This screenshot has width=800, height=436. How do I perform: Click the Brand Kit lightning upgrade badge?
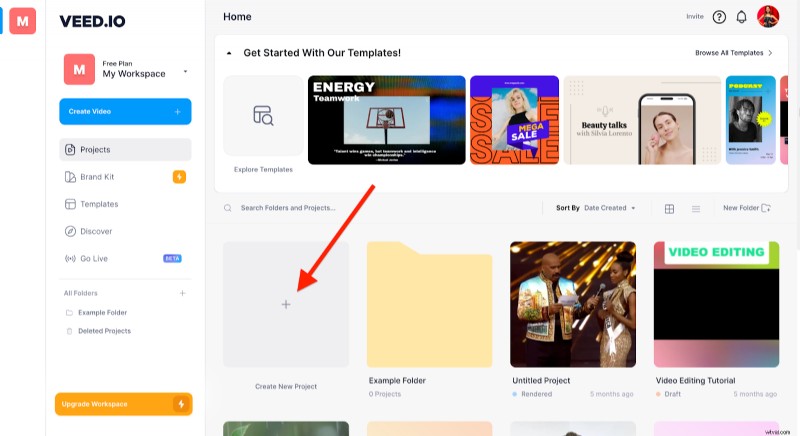[179, 177]
